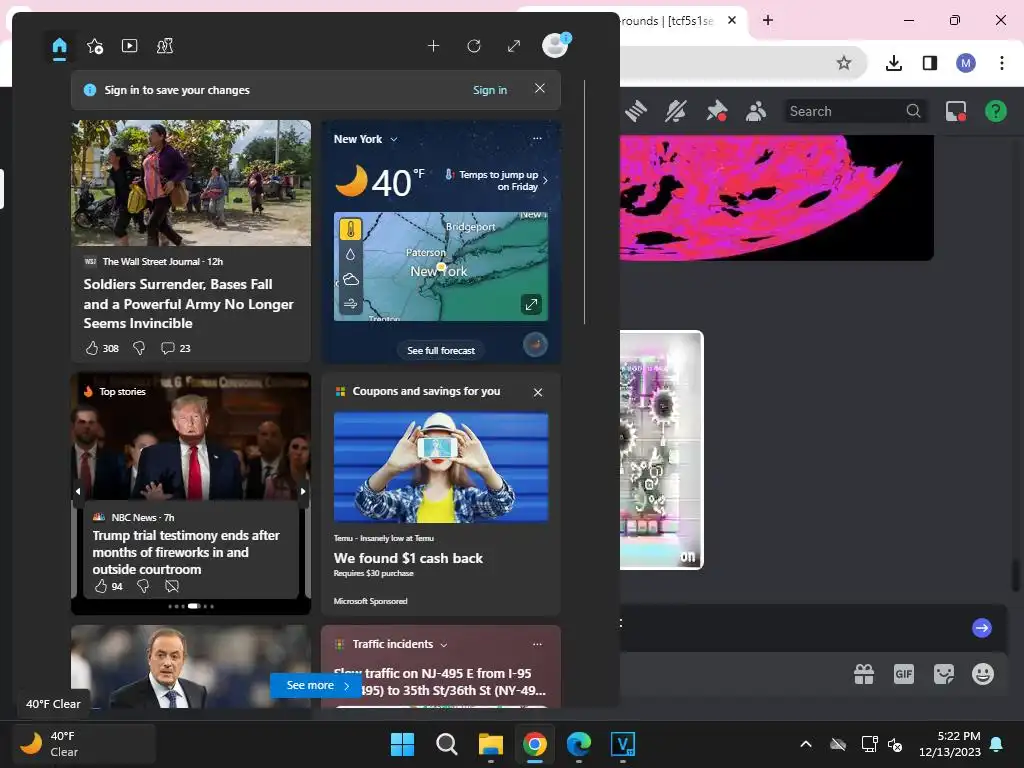Open Chrome profile M avatar
Image resolution: width=1024 pixels, height=768 pixels.
[966, 63]
